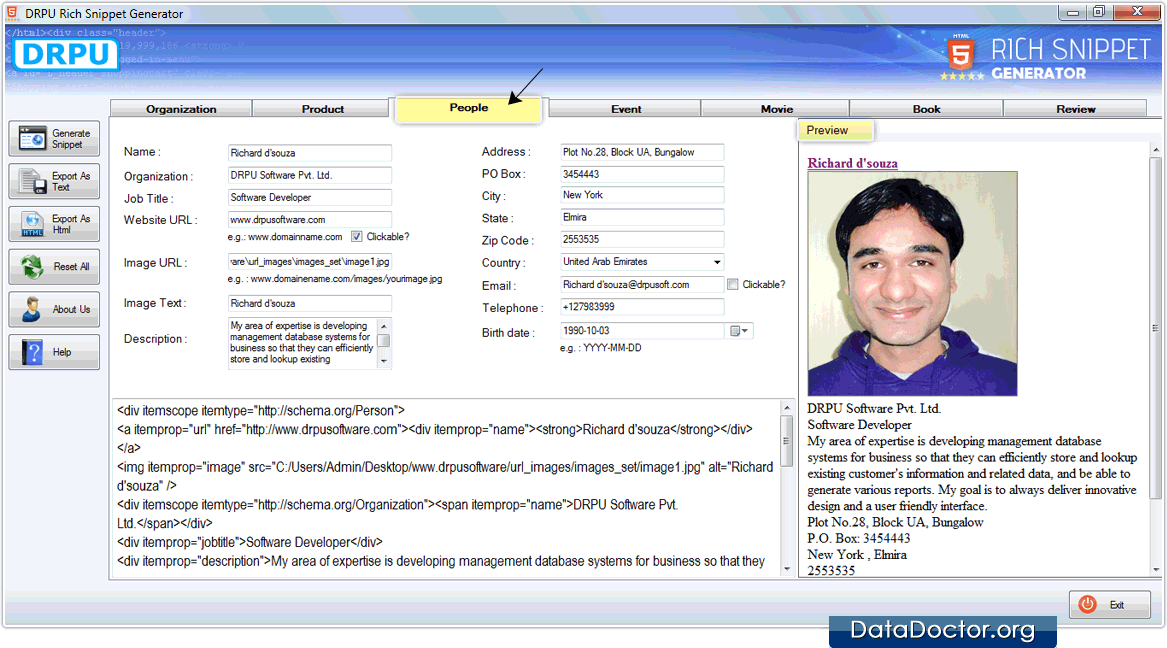The height and width of the screenshot is (648, 1167).
Task: Open the Birth date calendar picker
Action: pyautogui.click(x=739, y=331)
